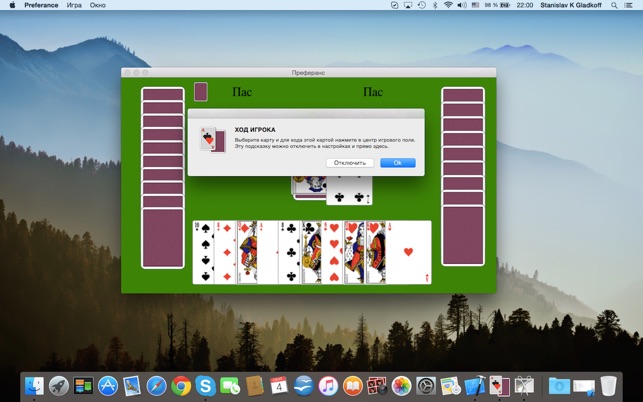
Task: Open Finder from the dock
Action: [x=36, y=385]
